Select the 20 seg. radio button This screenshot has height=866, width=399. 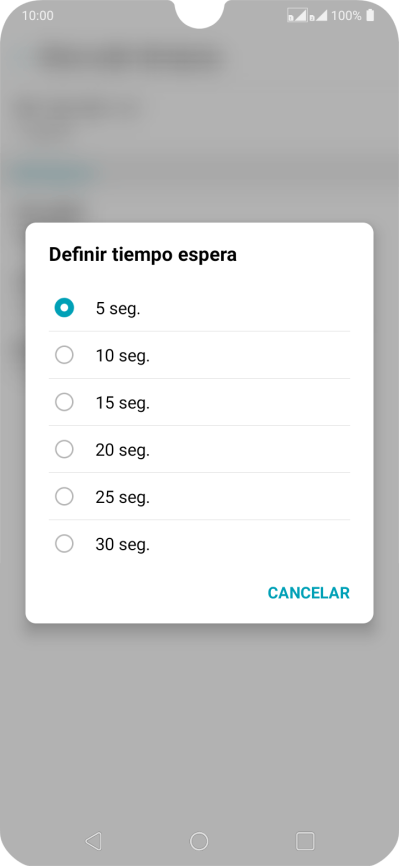point(64,449)
